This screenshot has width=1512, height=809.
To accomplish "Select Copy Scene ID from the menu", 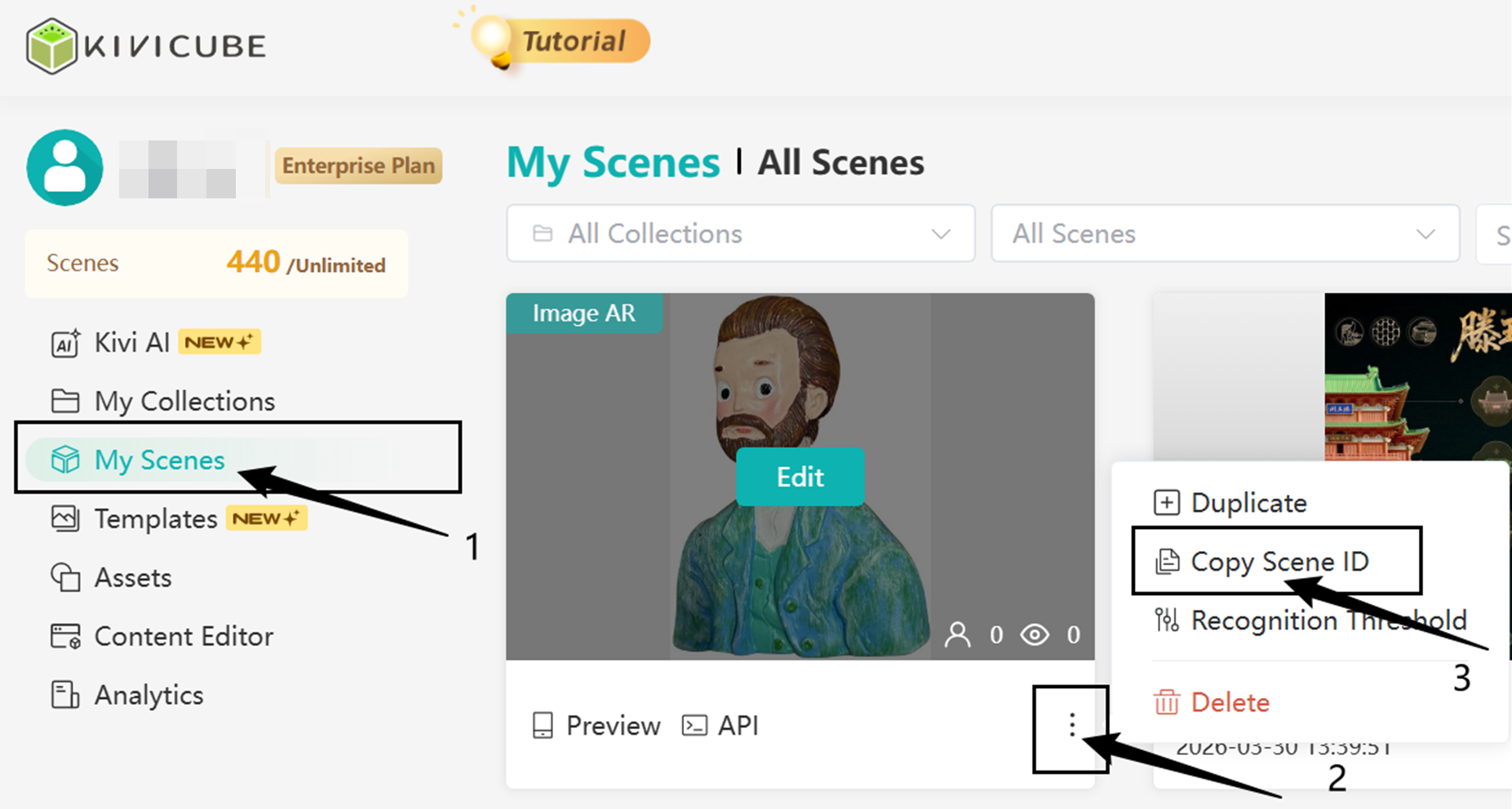I will 1279,562.
